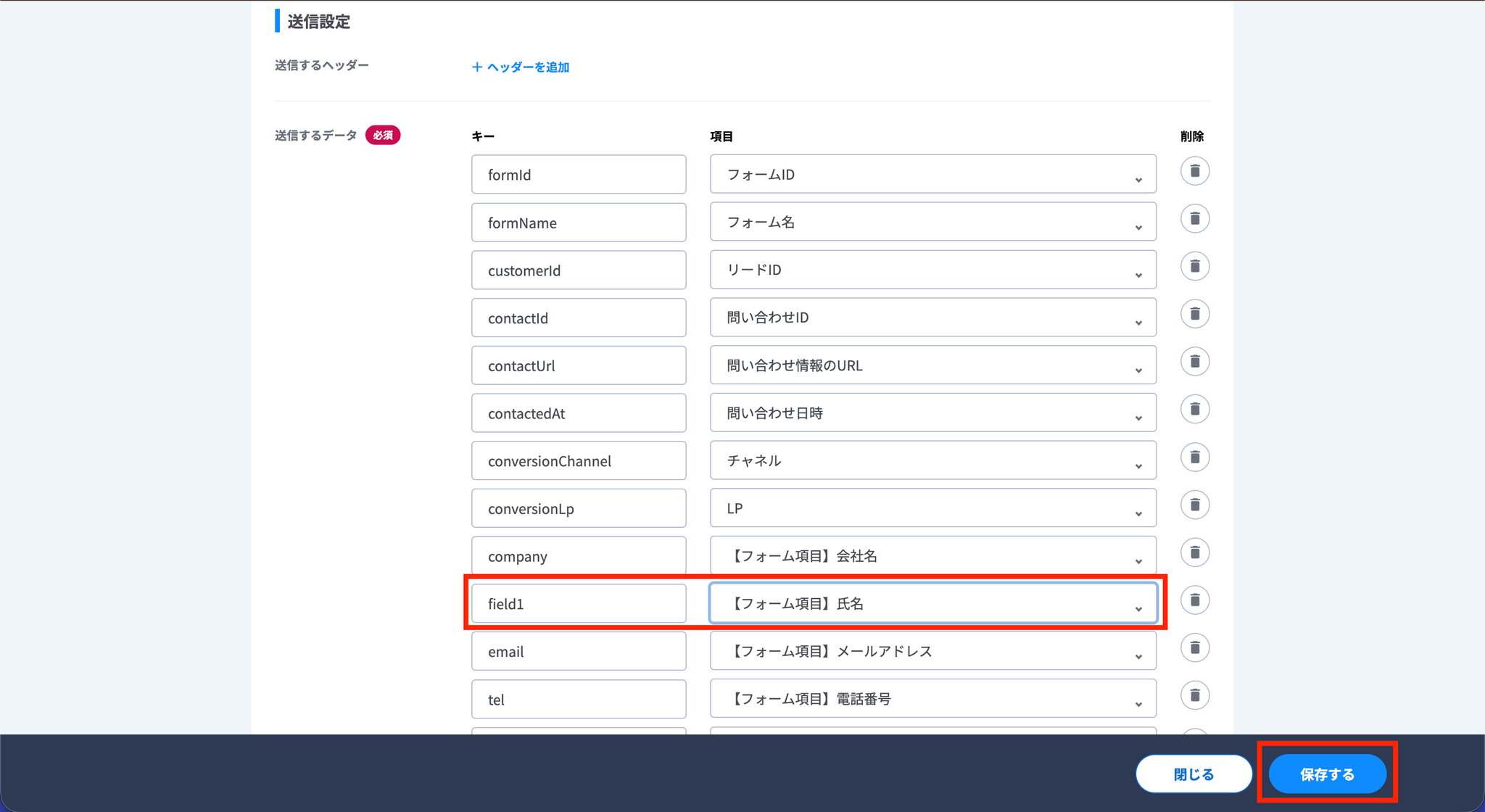Click trash icon for the email row

[x=1194, y=648]
